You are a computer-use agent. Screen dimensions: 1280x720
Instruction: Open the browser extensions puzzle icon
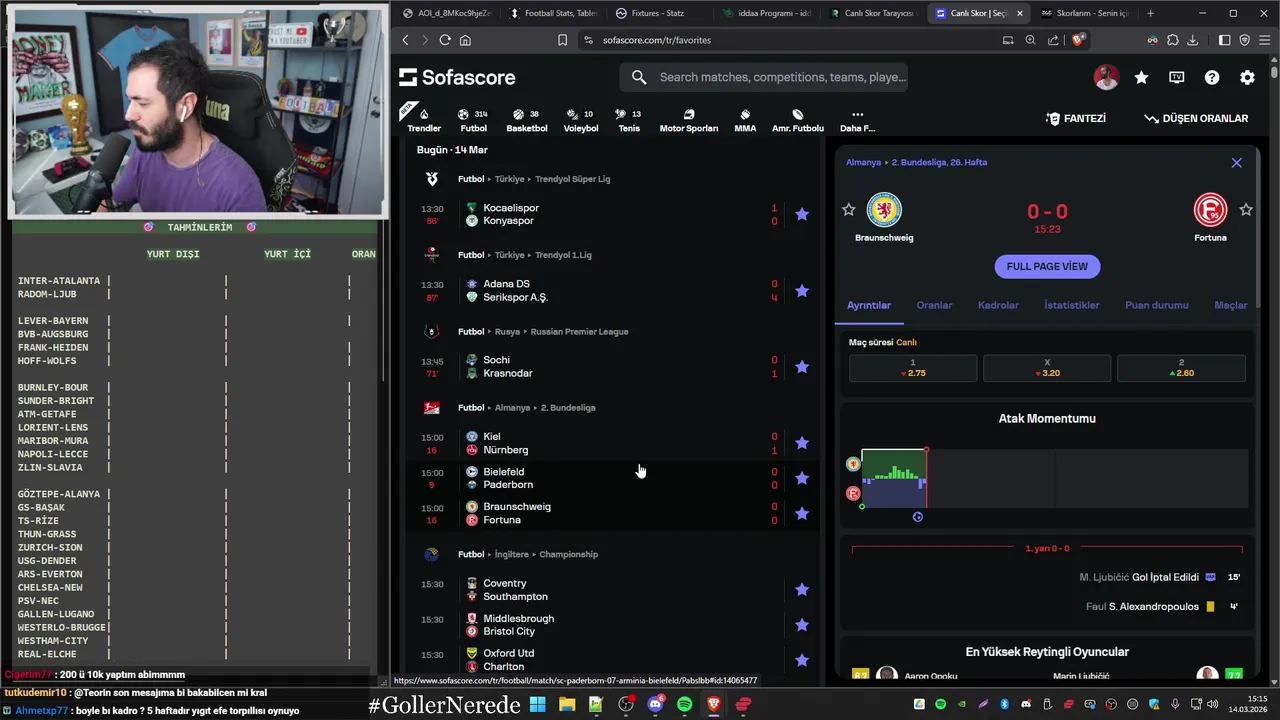(1173, 40)
